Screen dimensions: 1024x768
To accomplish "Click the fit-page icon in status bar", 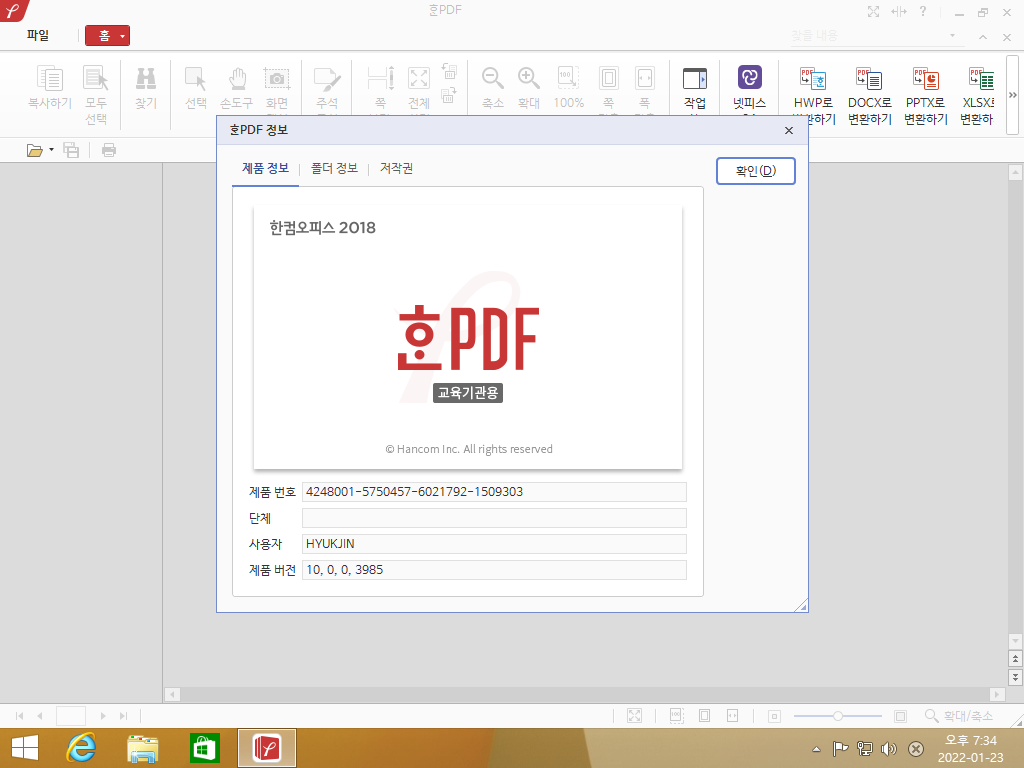I will [705, 716].
